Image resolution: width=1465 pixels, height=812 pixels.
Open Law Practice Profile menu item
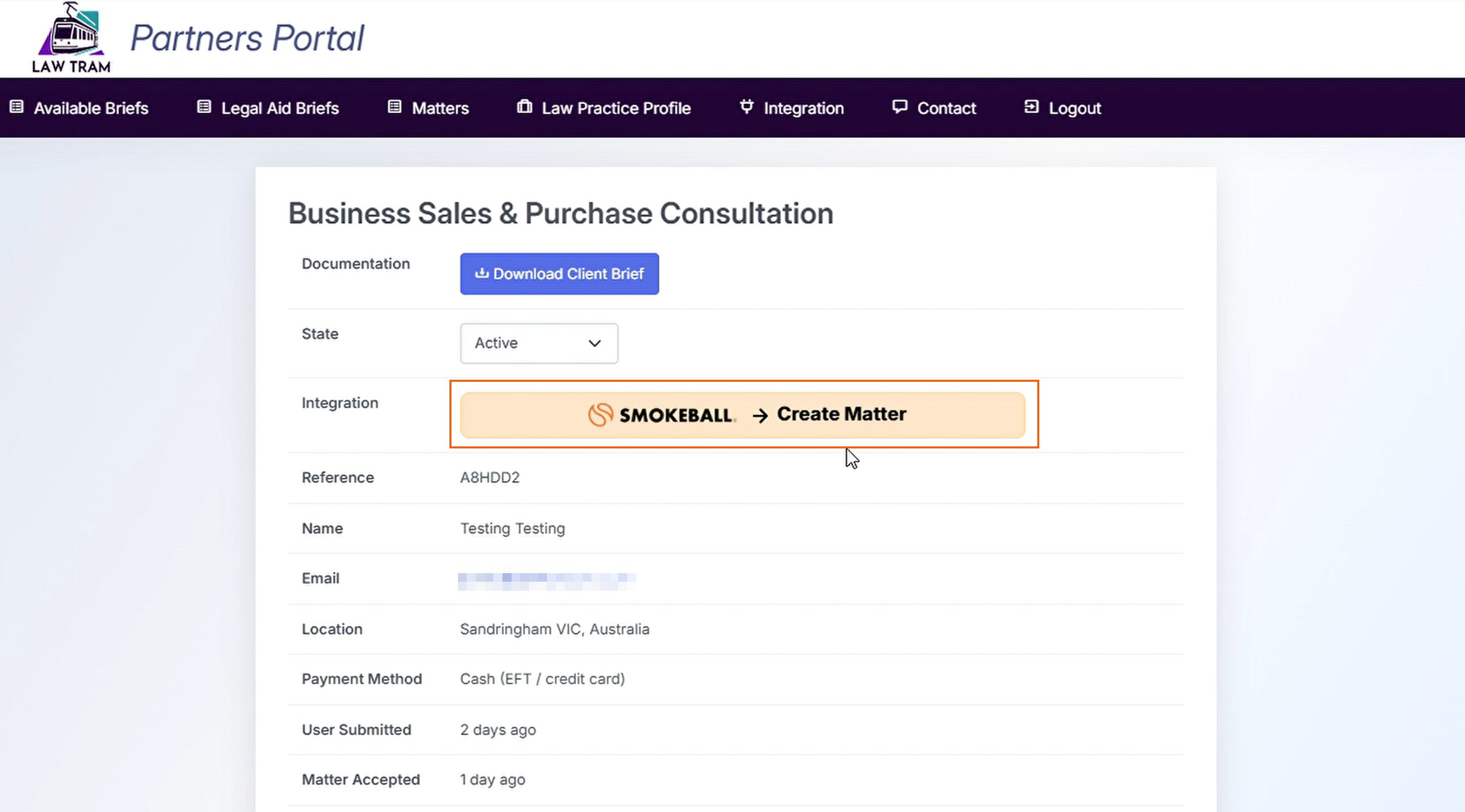616,108
